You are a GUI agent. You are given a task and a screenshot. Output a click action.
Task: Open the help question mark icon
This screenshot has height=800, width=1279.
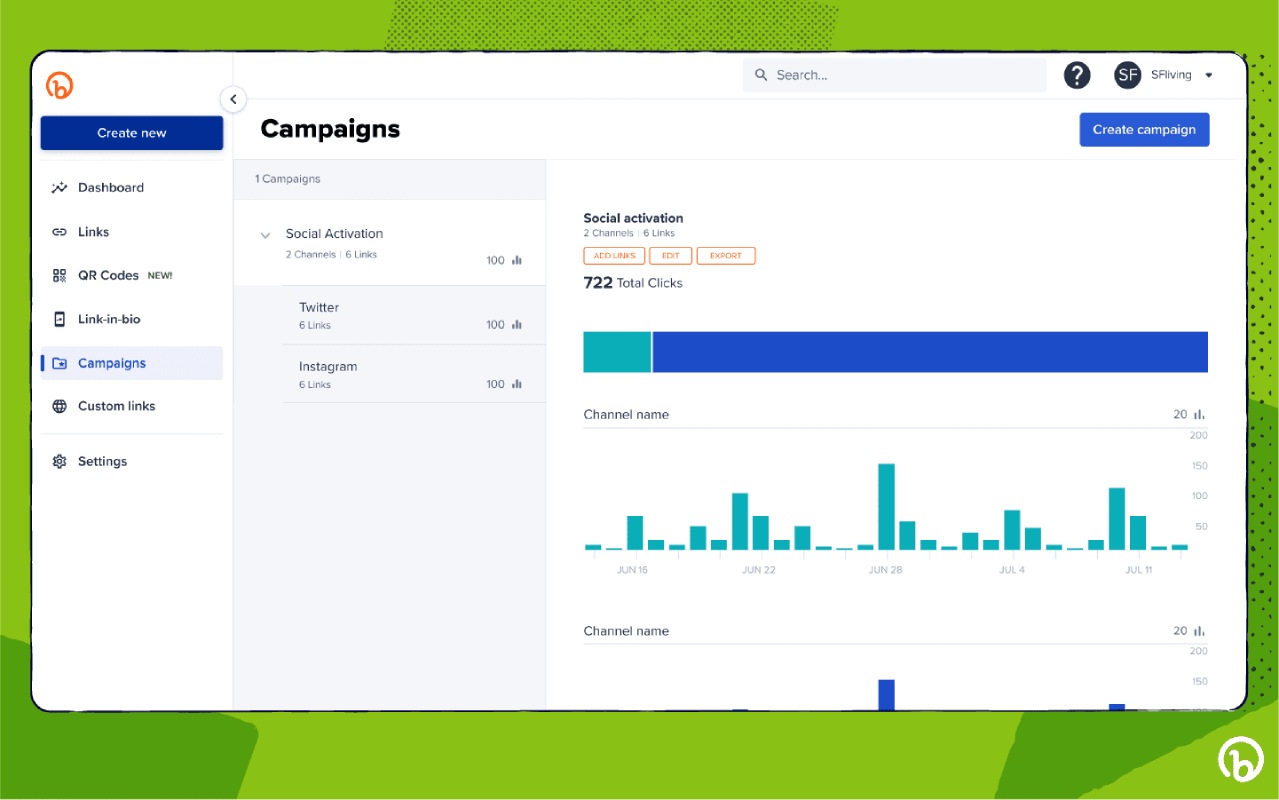[x=1076, y=75]
